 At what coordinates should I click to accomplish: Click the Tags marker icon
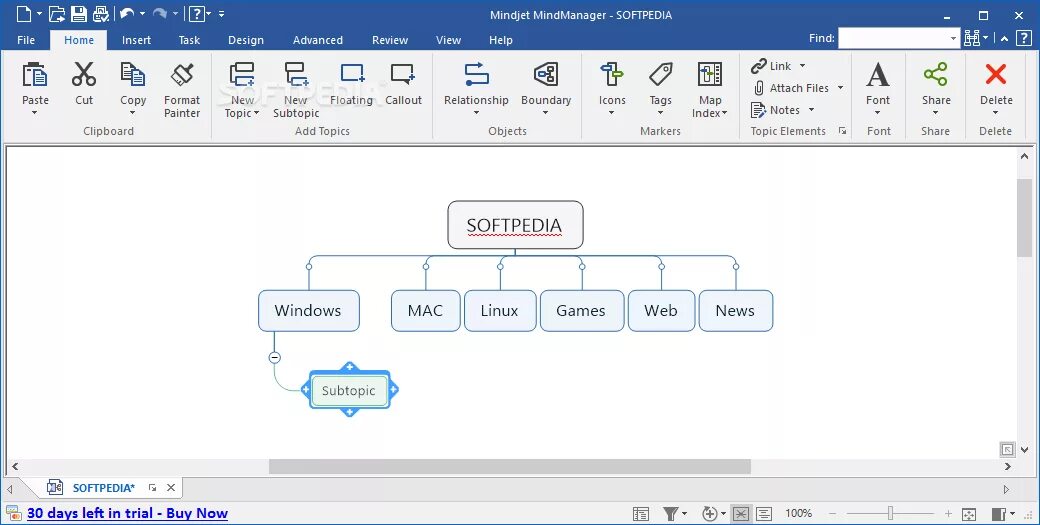pyautogui.click(x=661, y=75)
